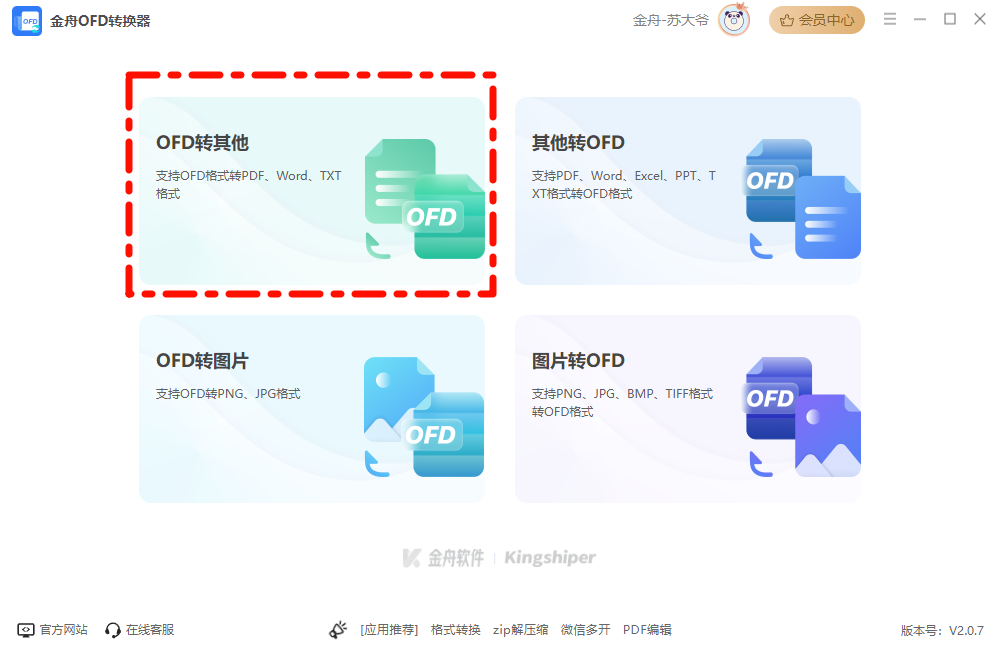Screen dimensions: 1000x650
Task: Open the 微信多开 recommended app link
Action: coord(585,630)
